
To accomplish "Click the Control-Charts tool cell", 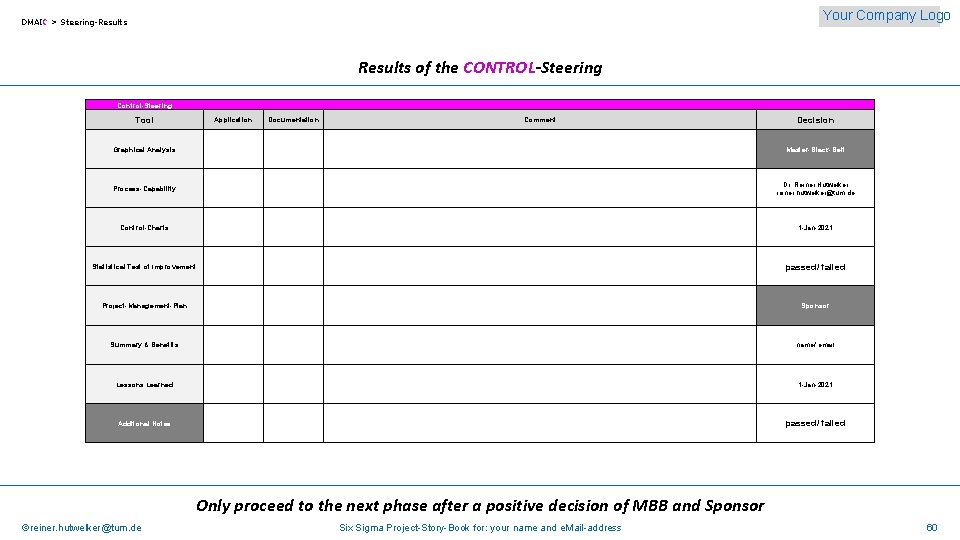I will pyautogui.click(x=144, y=228).
